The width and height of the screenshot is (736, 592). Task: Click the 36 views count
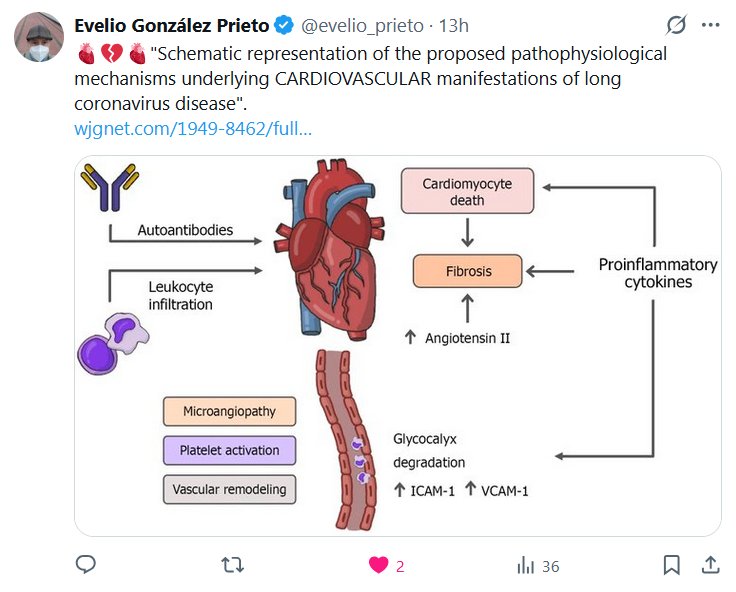(550, 566)
